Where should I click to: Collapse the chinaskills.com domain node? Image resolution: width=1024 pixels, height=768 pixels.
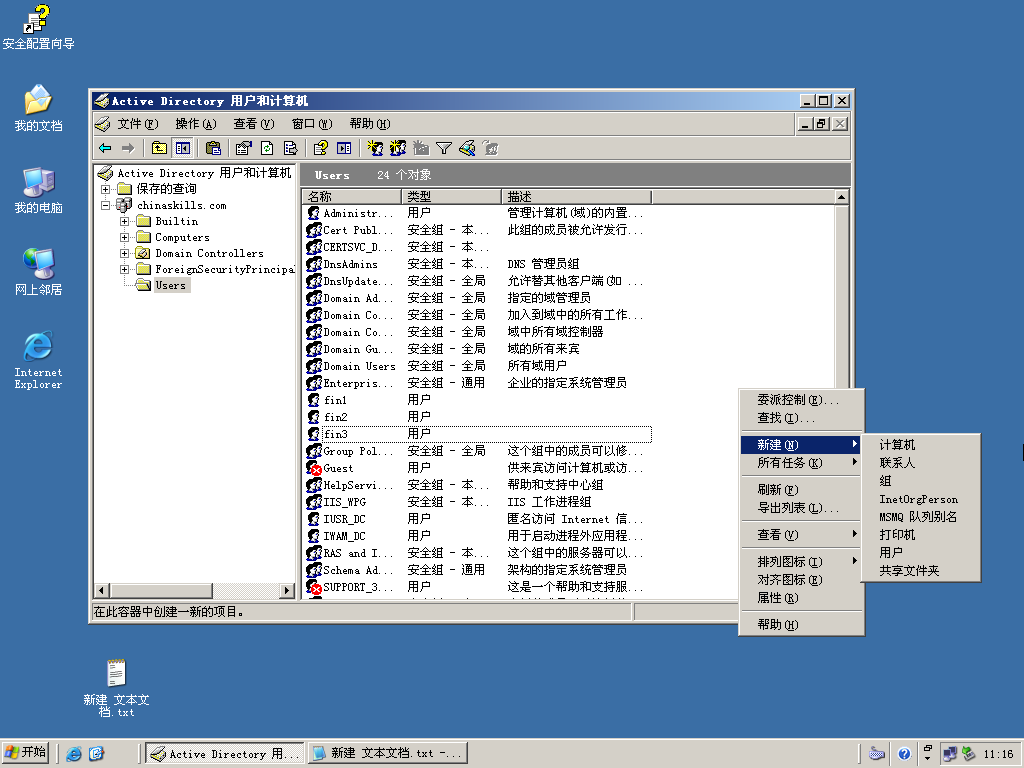click(x=105, y=205)
